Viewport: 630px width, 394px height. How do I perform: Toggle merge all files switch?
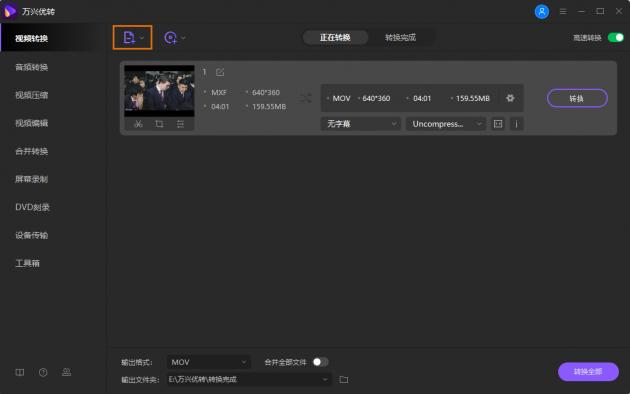point(320,362)
